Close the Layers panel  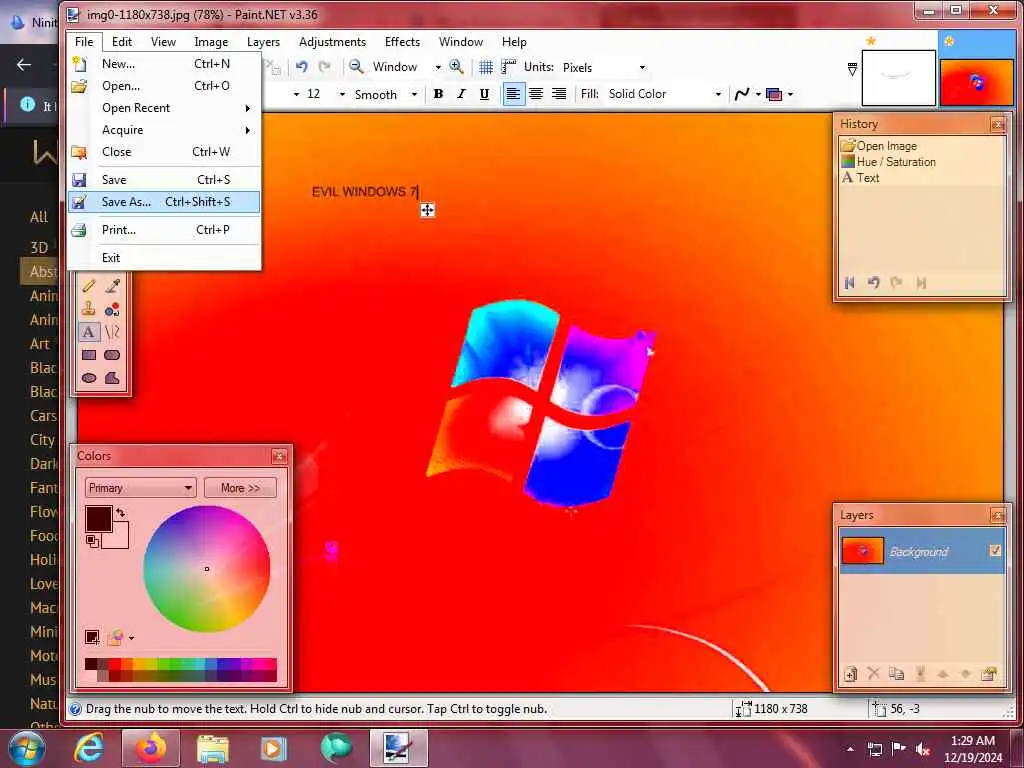pos(997,515)
